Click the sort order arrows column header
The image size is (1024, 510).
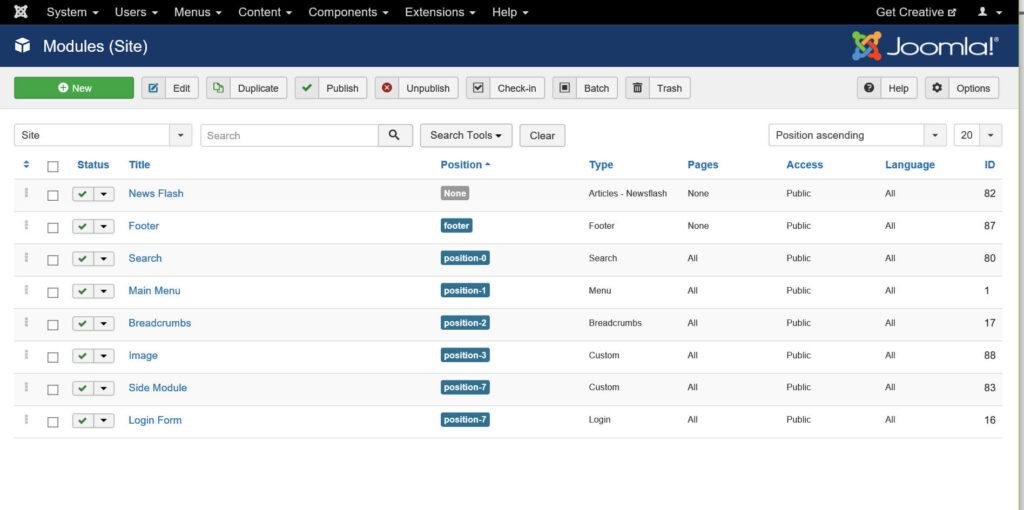[x=26, y=165]
